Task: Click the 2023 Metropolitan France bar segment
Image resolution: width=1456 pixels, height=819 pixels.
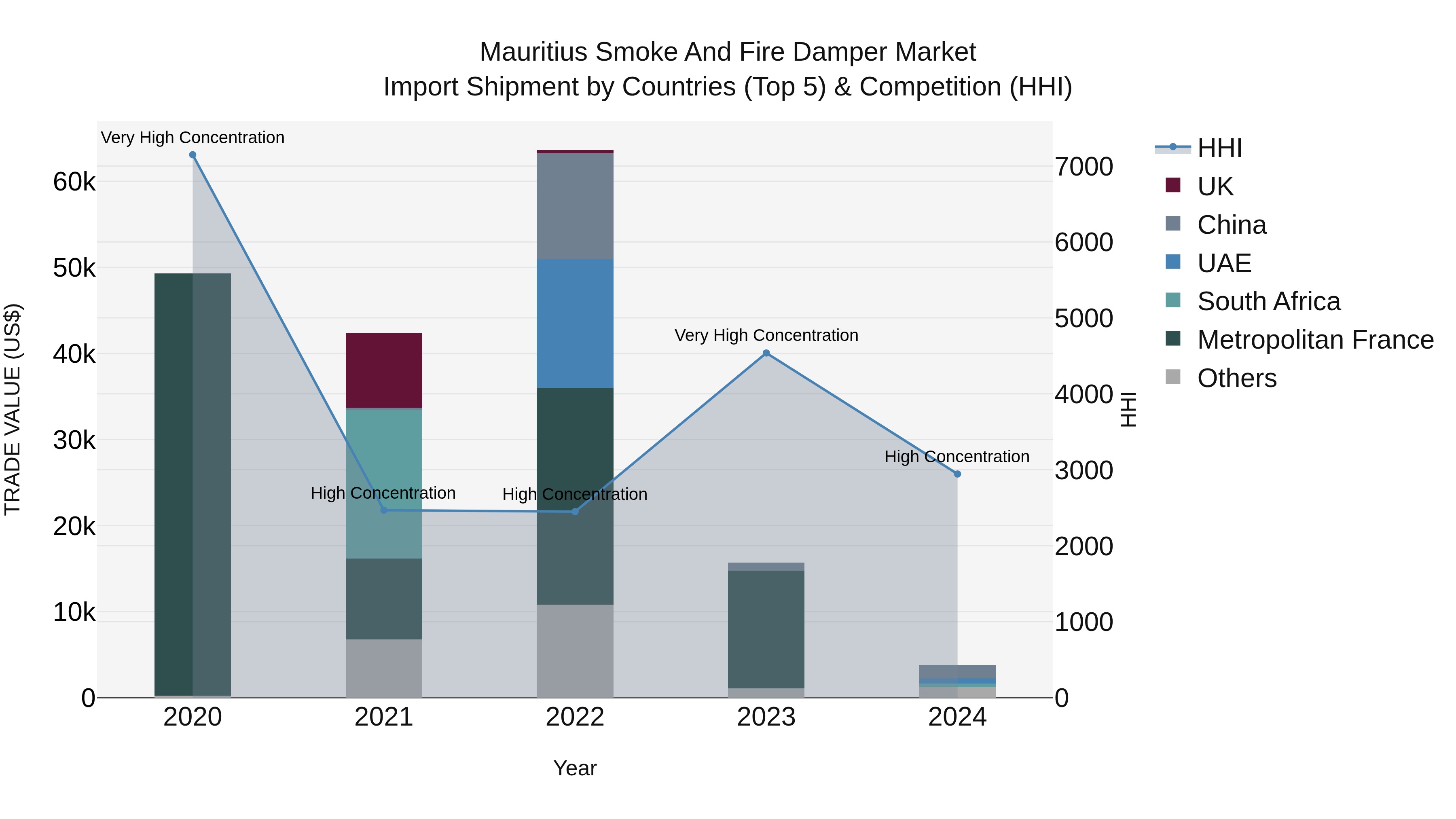Action: (766, 630)
